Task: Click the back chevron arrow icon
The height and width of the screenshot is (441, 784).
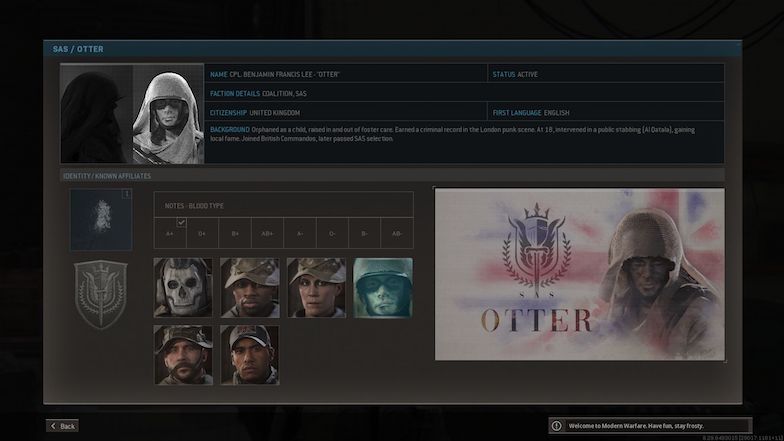Action: click(x=54, y=426)
